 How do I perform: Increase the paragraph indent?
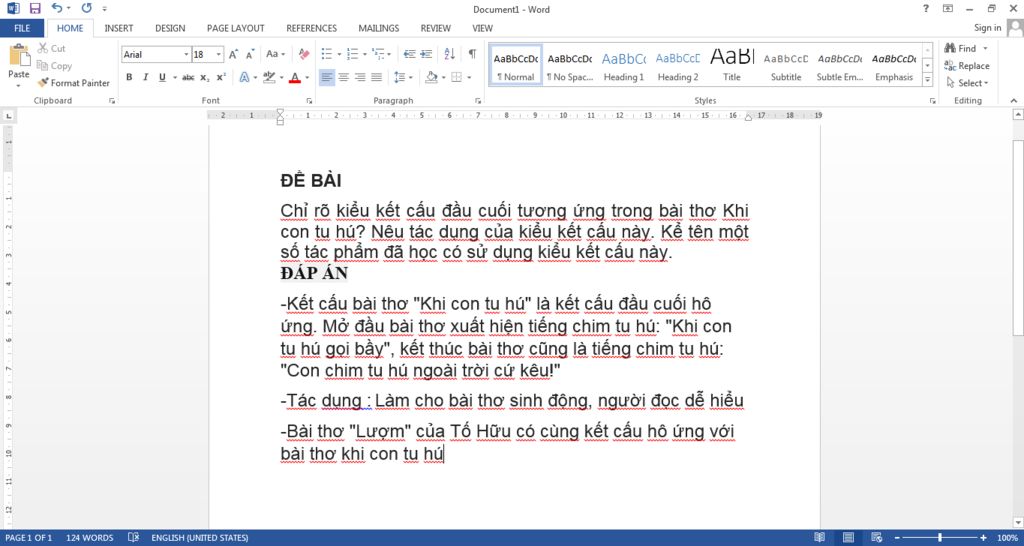(426, 54)
